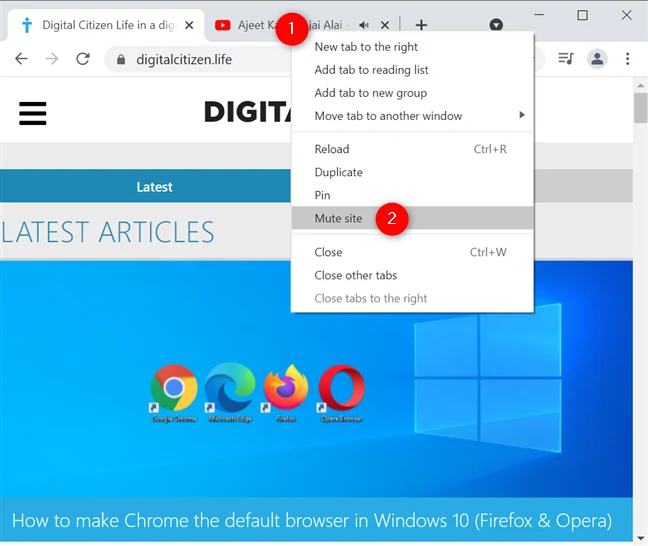The image size is (648, 546).
Task: Switch to the Ajeet YouTube tab
Action: point(302,25)
